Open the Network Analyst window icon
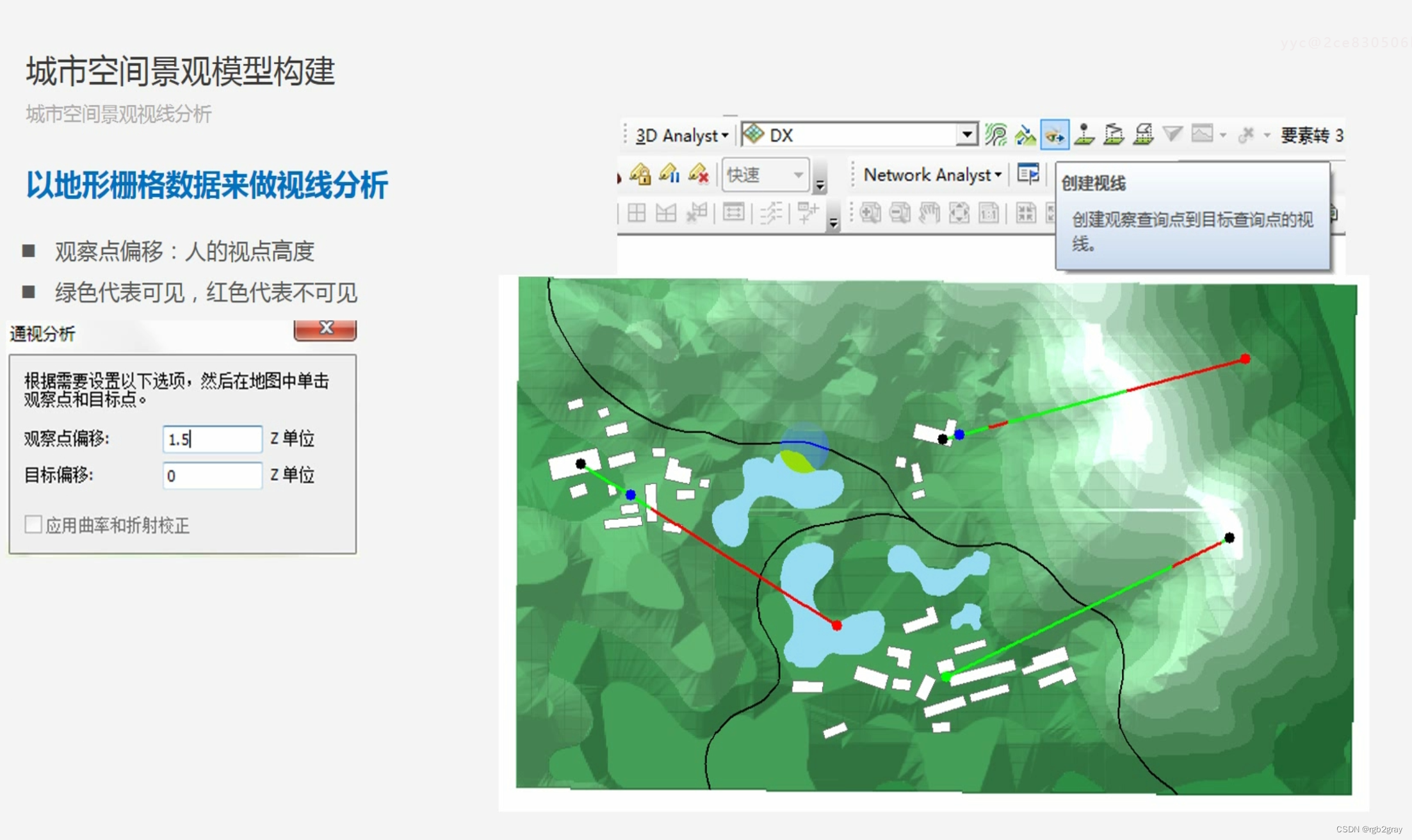 [x=1028, y=174]
